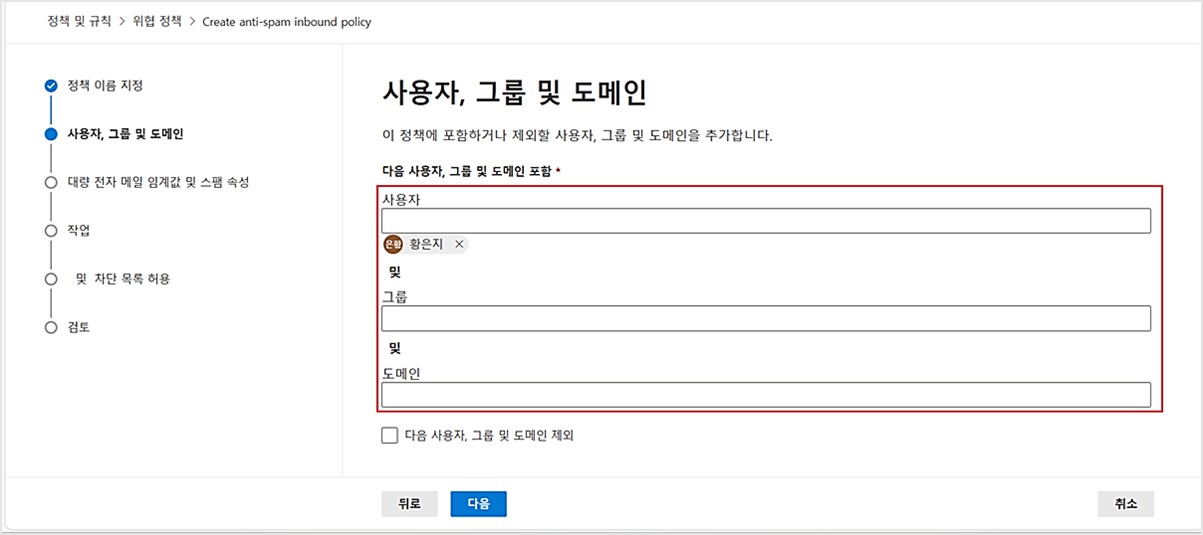Click the 차단 목록 허용 step circle
Screen dimensions: 1203x535
(x=51, y=279)
